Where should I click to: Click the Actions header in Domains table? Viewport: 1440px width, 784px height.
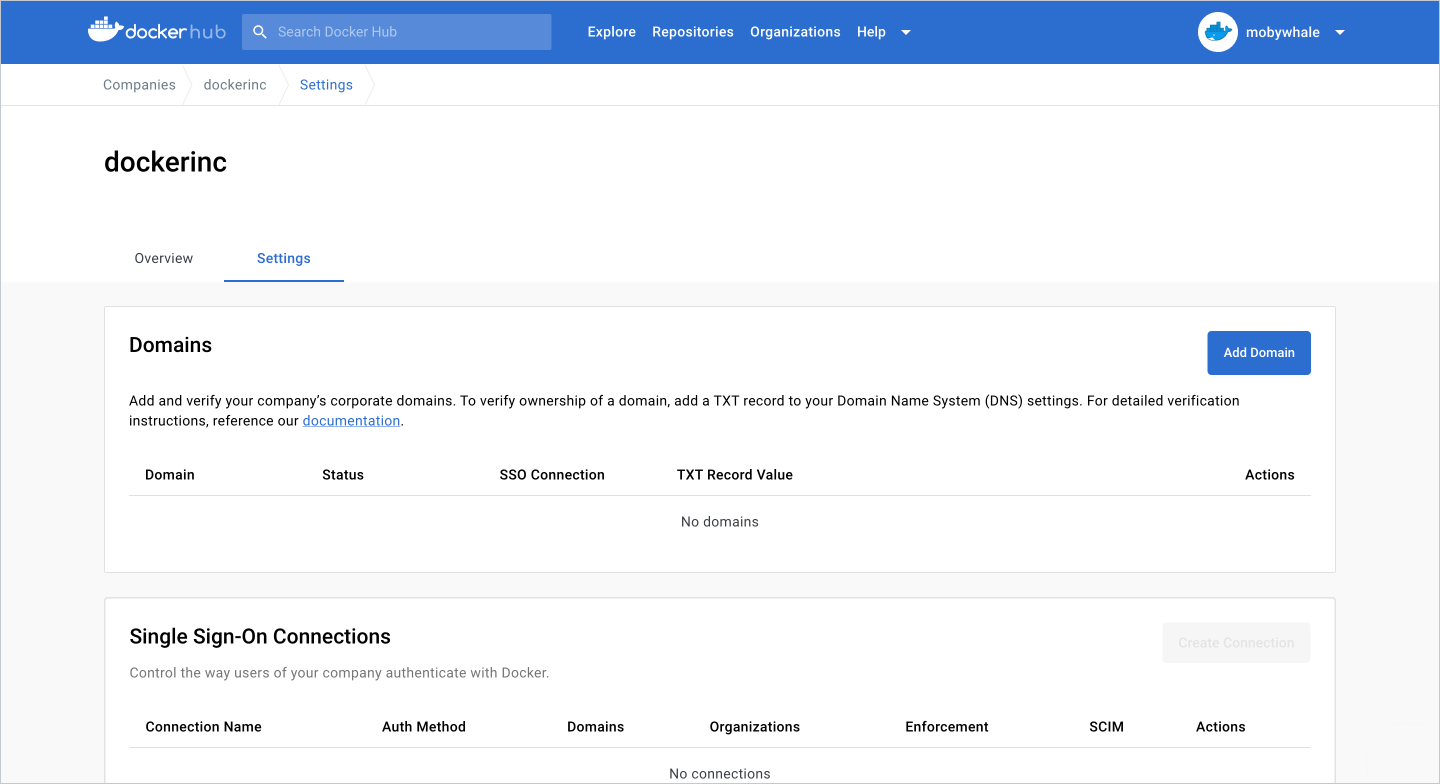[1270, 475]
